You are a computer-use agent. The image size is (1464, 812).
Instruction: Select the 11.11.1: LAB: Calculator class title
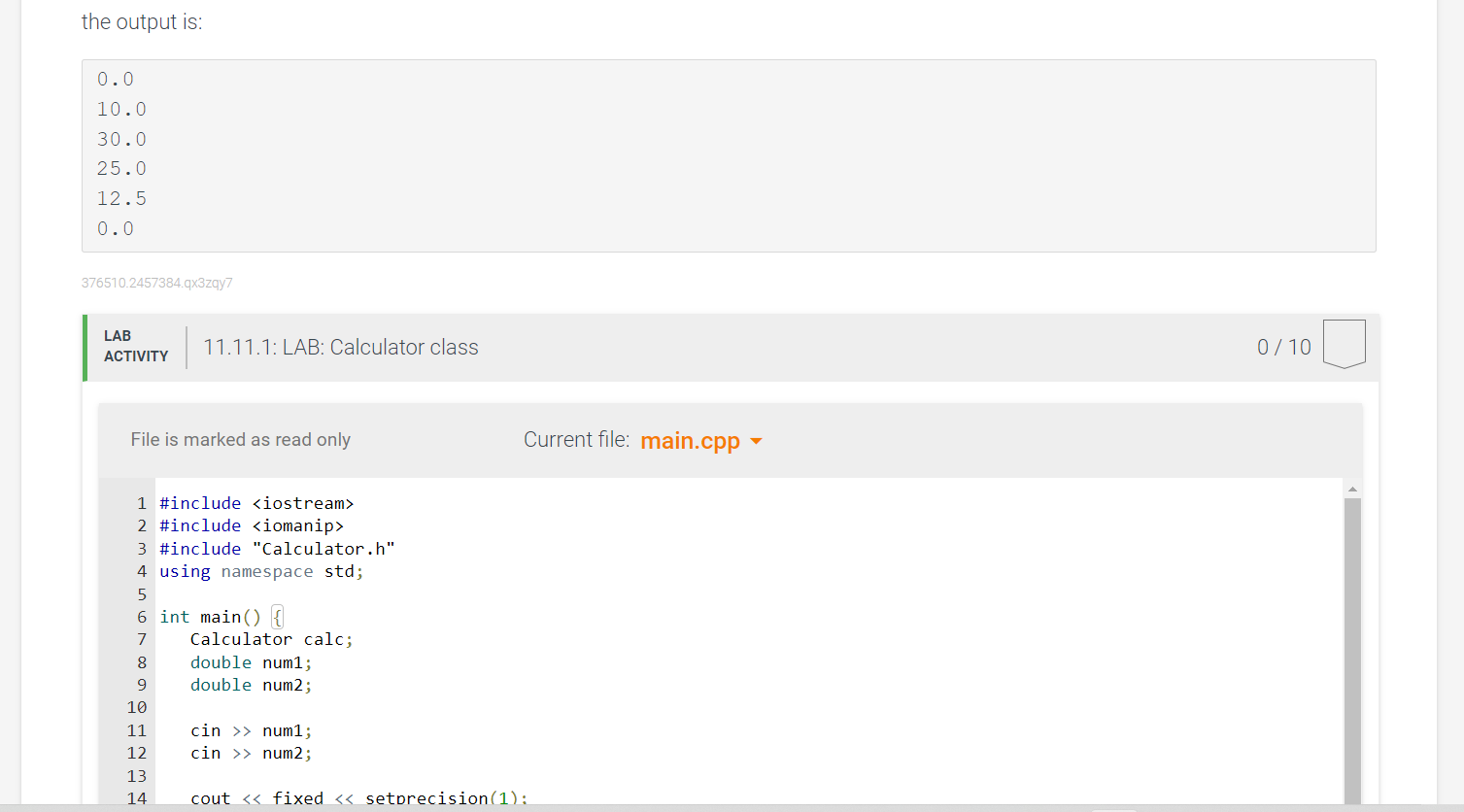point(341,347)
